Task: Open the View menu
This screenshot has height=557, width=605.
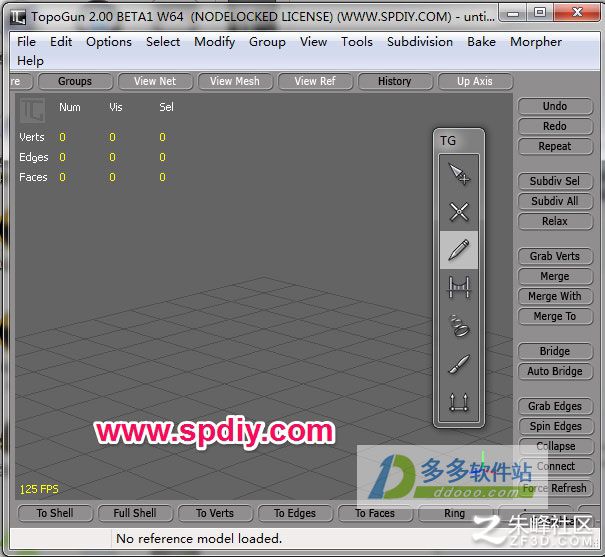Action: pyautogui.click(x=313, y=42)
